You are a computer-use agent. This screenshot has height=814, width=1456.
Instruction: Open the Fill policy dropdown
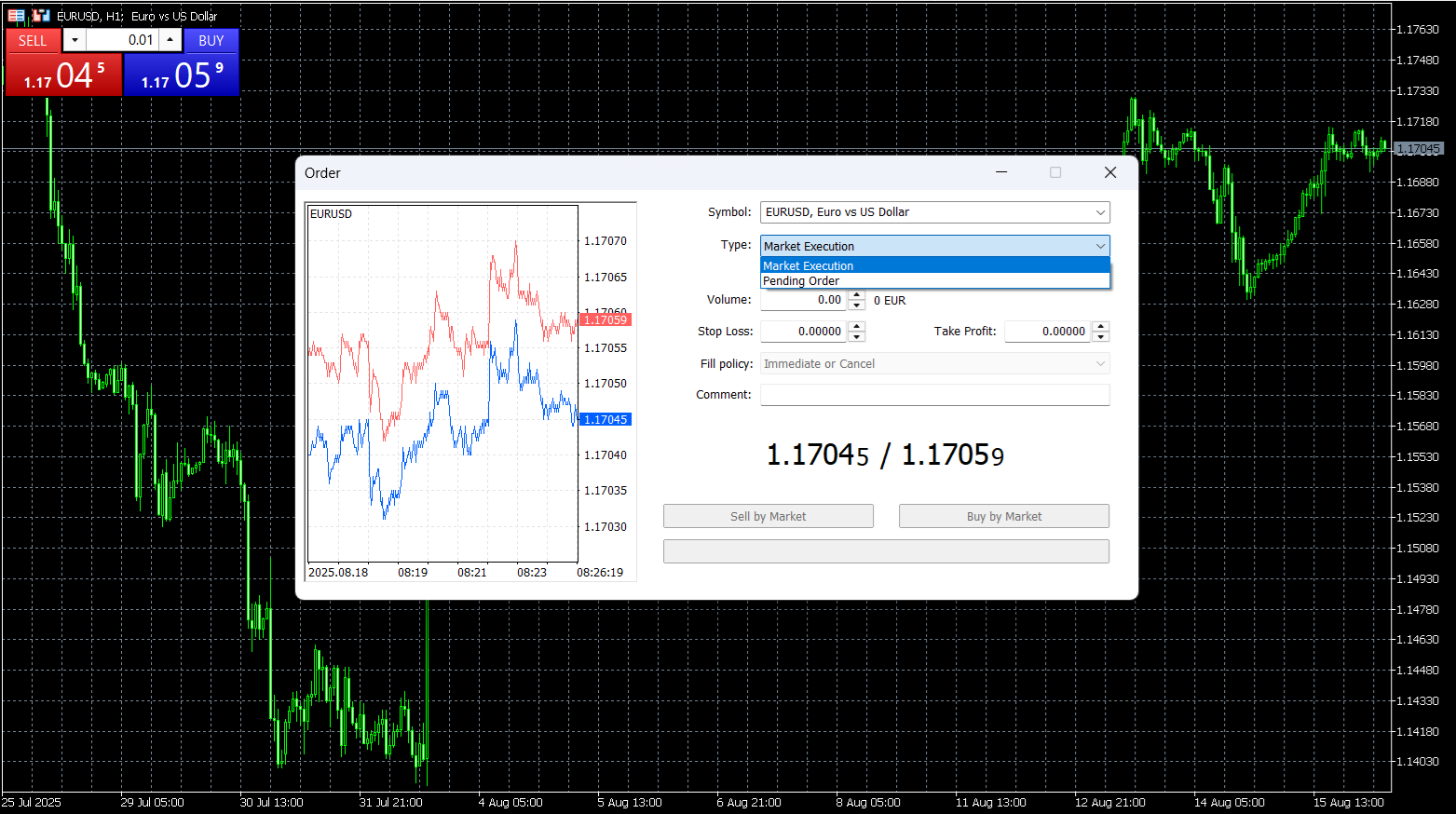(x=934, y=364)
